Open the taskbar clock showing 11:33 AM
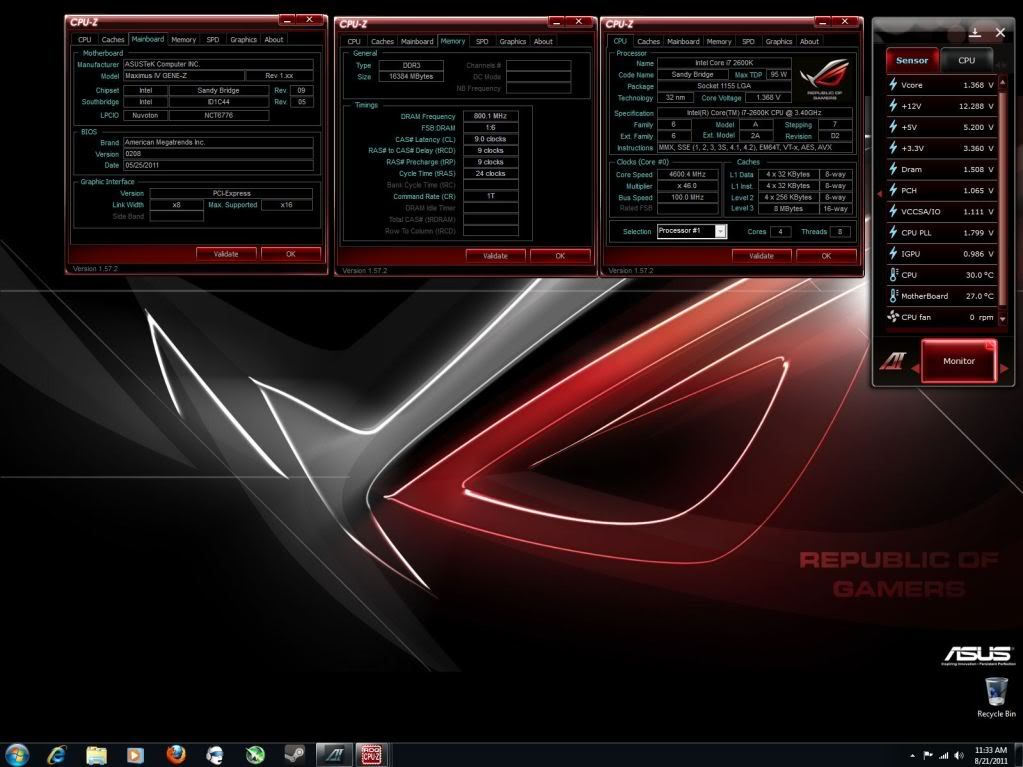The height and width of the screenshot is (767, 1023). click(x=990, y=755)
